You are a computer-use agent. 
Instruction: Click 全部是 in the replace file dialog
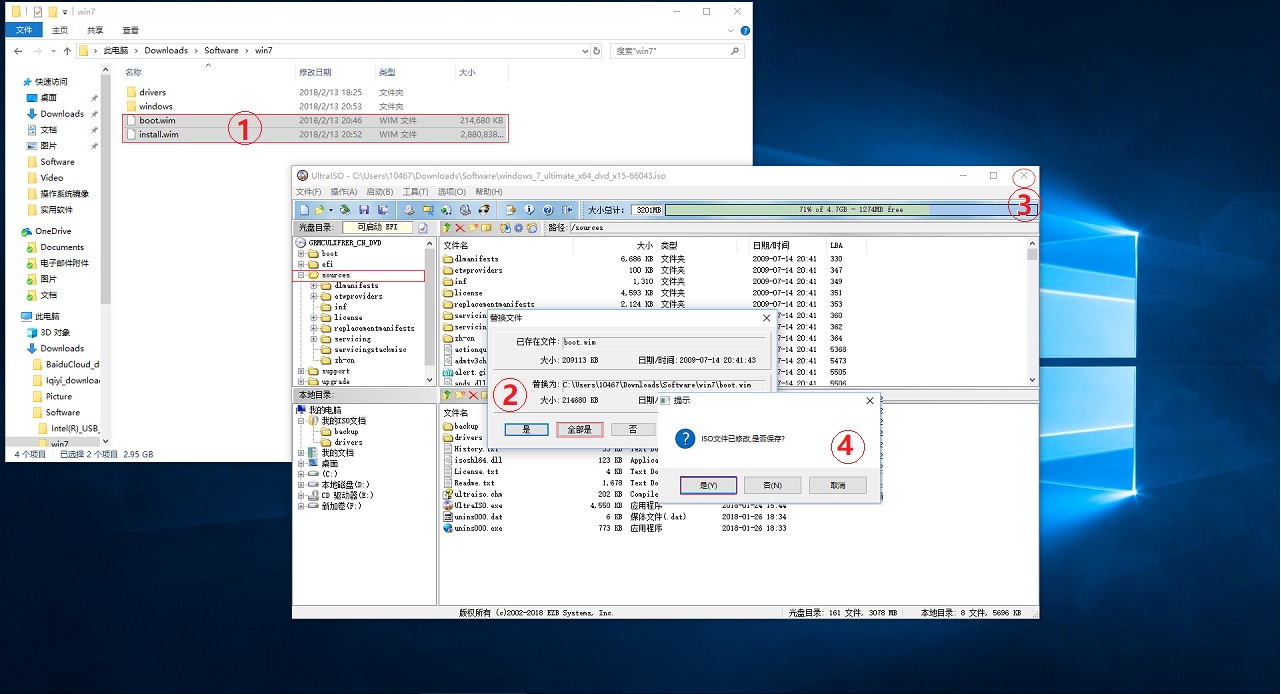[579, 429]
